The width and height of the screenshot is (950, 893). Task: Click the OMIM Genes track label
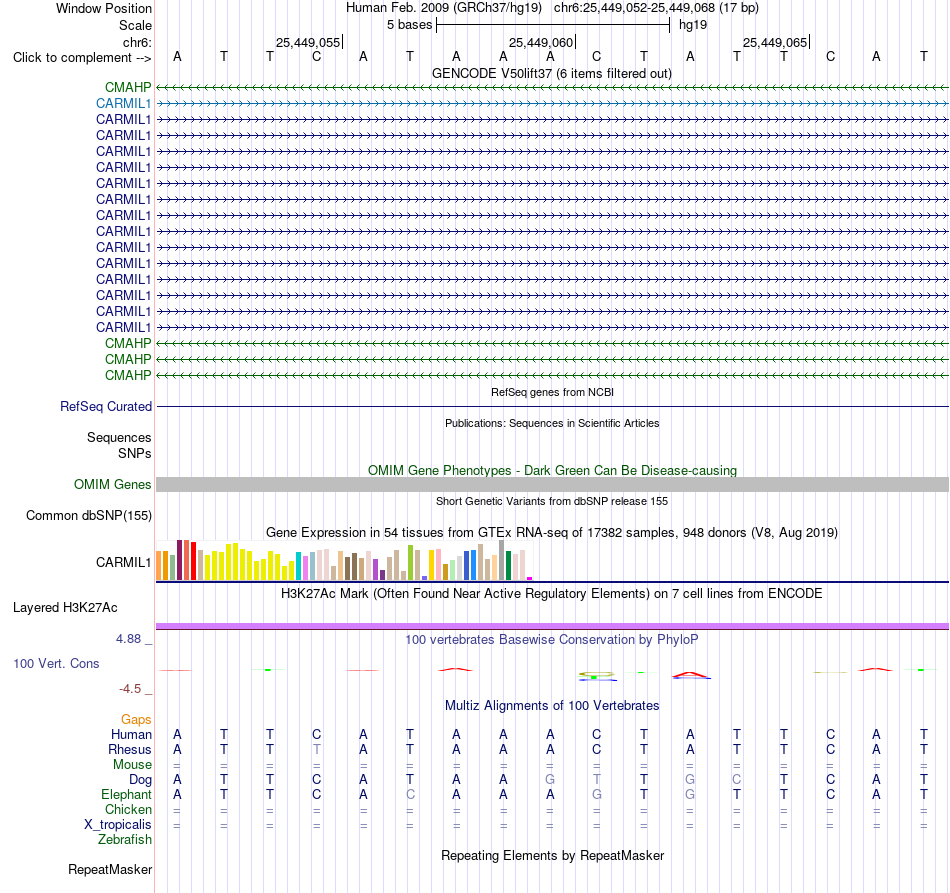[x=112, y=485]
